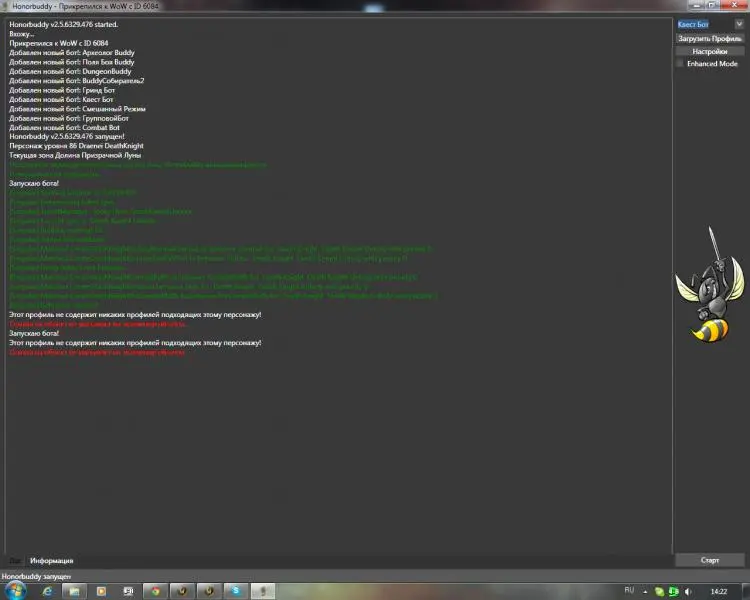Launch Internet Explorer from the taskbar
750x600 pixels.
(x=47, y=591)
